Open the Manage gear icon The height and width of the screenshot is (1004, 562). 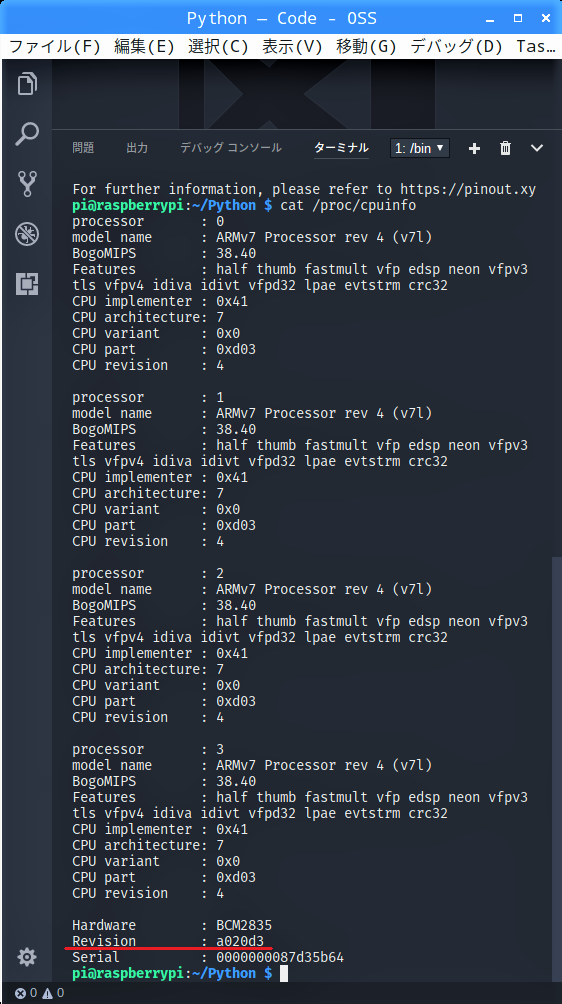(x=27, y=957)
